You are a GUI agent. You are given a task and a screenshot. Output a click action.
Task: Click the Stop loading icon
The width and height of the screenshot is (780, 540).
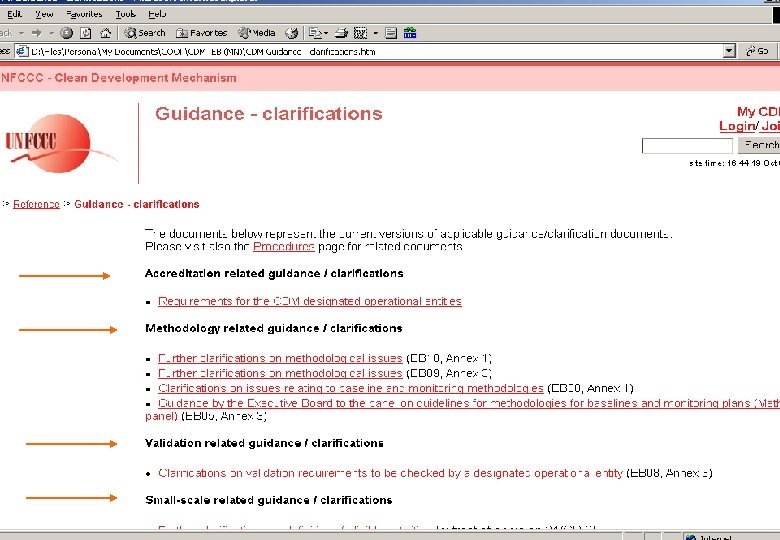tap(66, 33)
